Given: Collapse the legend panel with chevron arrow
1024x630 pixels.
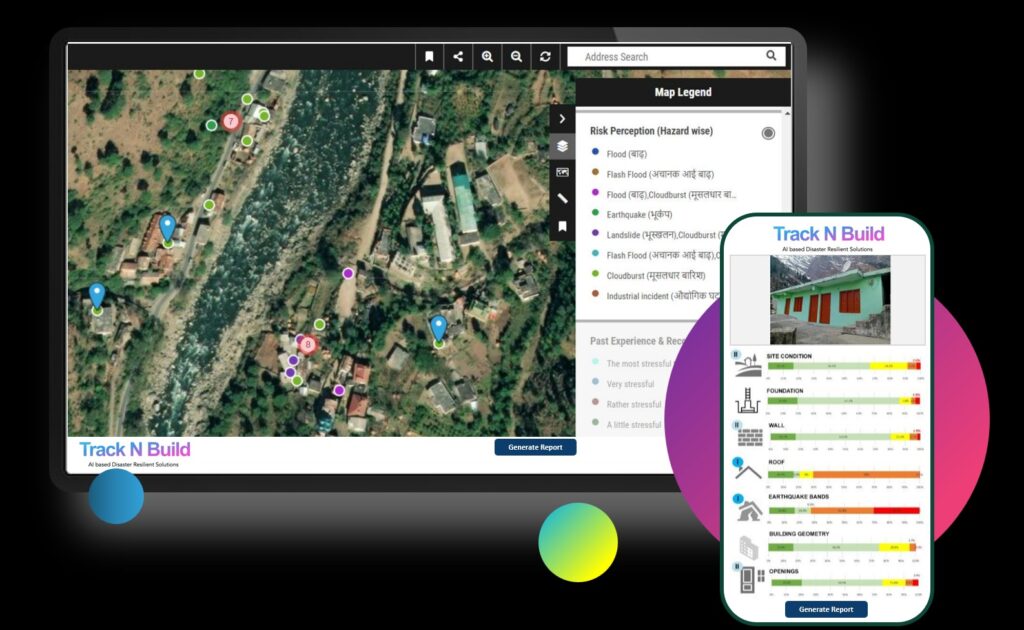Looking at the screenshot, I should tap(562, 119).
